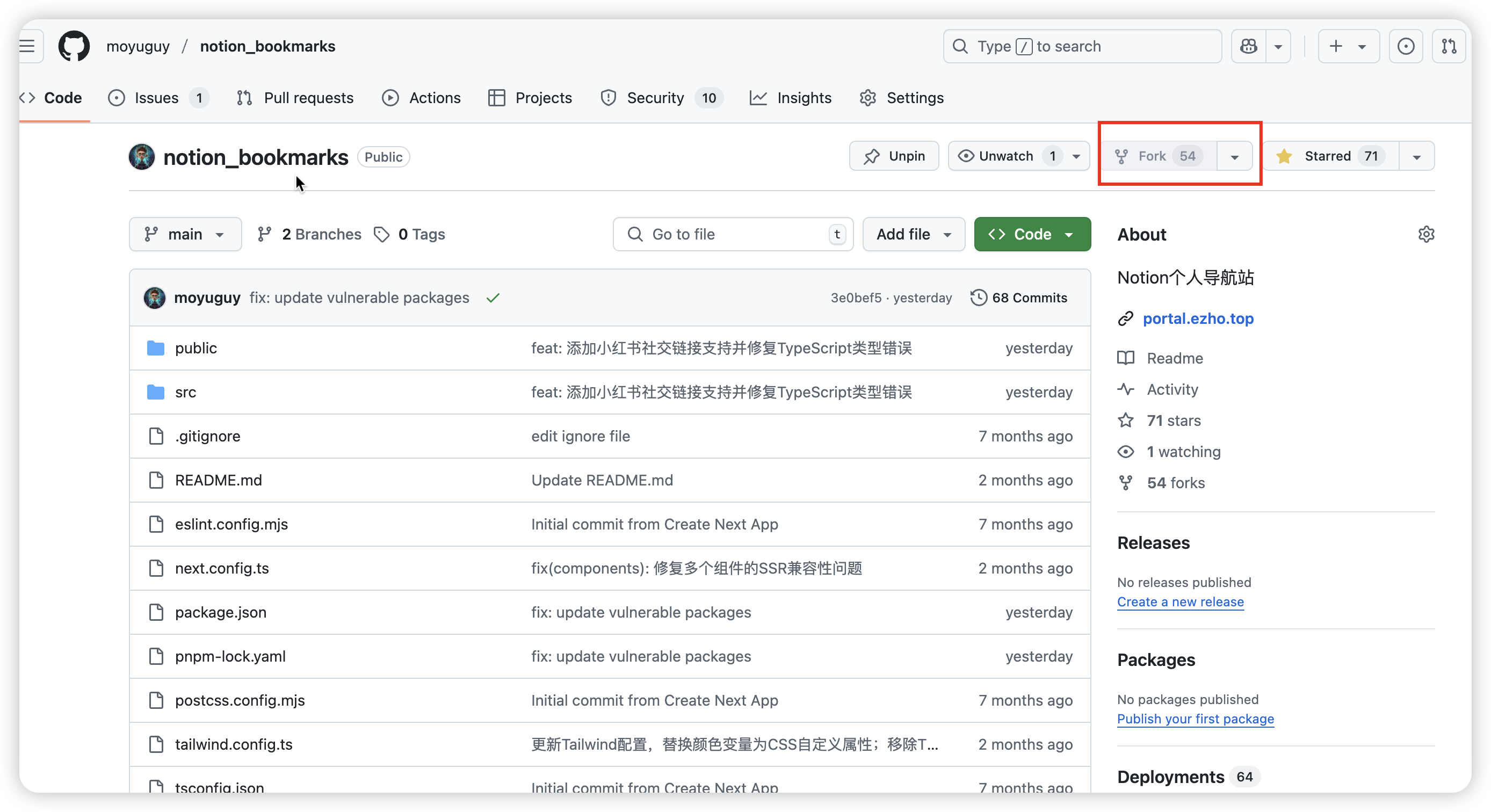This screenshot has width=1491, height=812.
Task: Open the pull requests shortcut icon in header
Action: 1449,46
